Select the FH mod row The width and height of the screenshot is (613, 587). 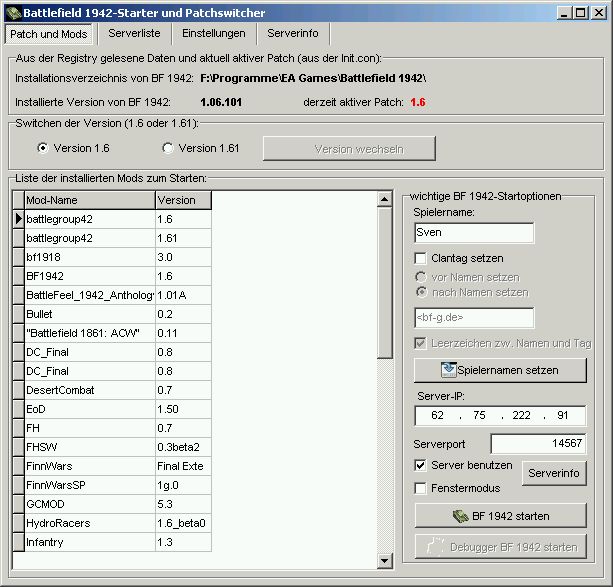112,428
